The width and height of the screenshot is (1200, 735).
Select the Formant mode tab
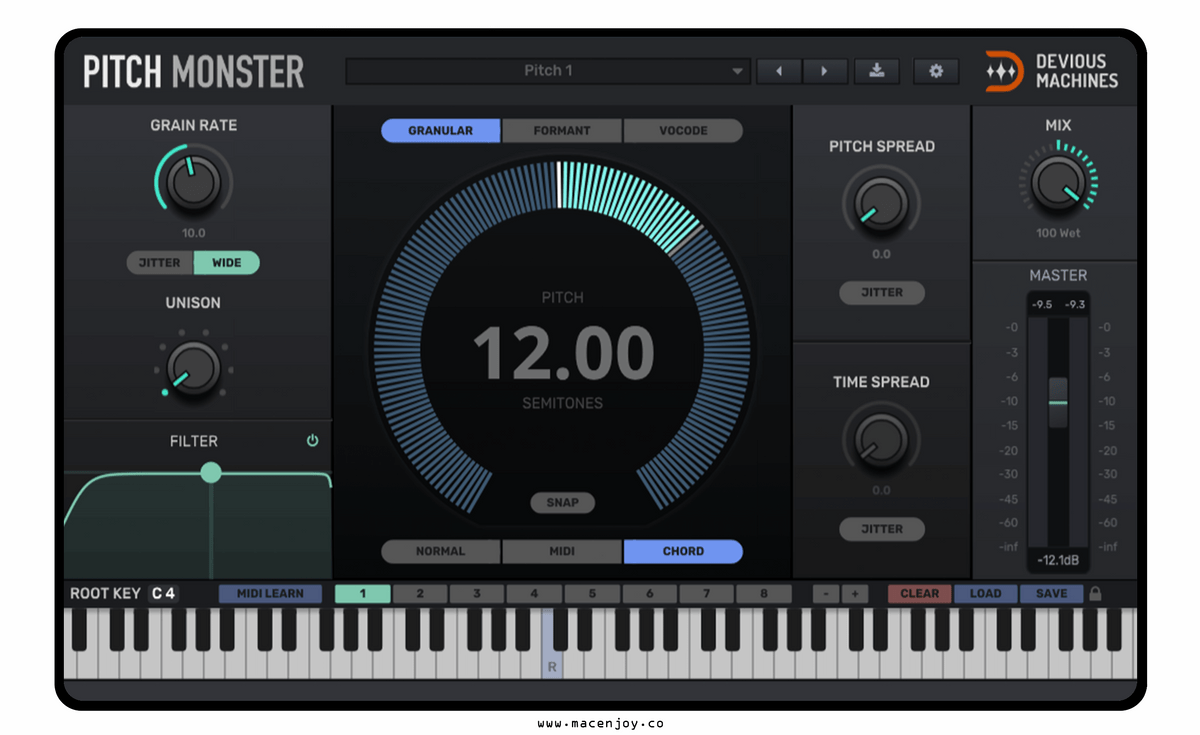562,130
